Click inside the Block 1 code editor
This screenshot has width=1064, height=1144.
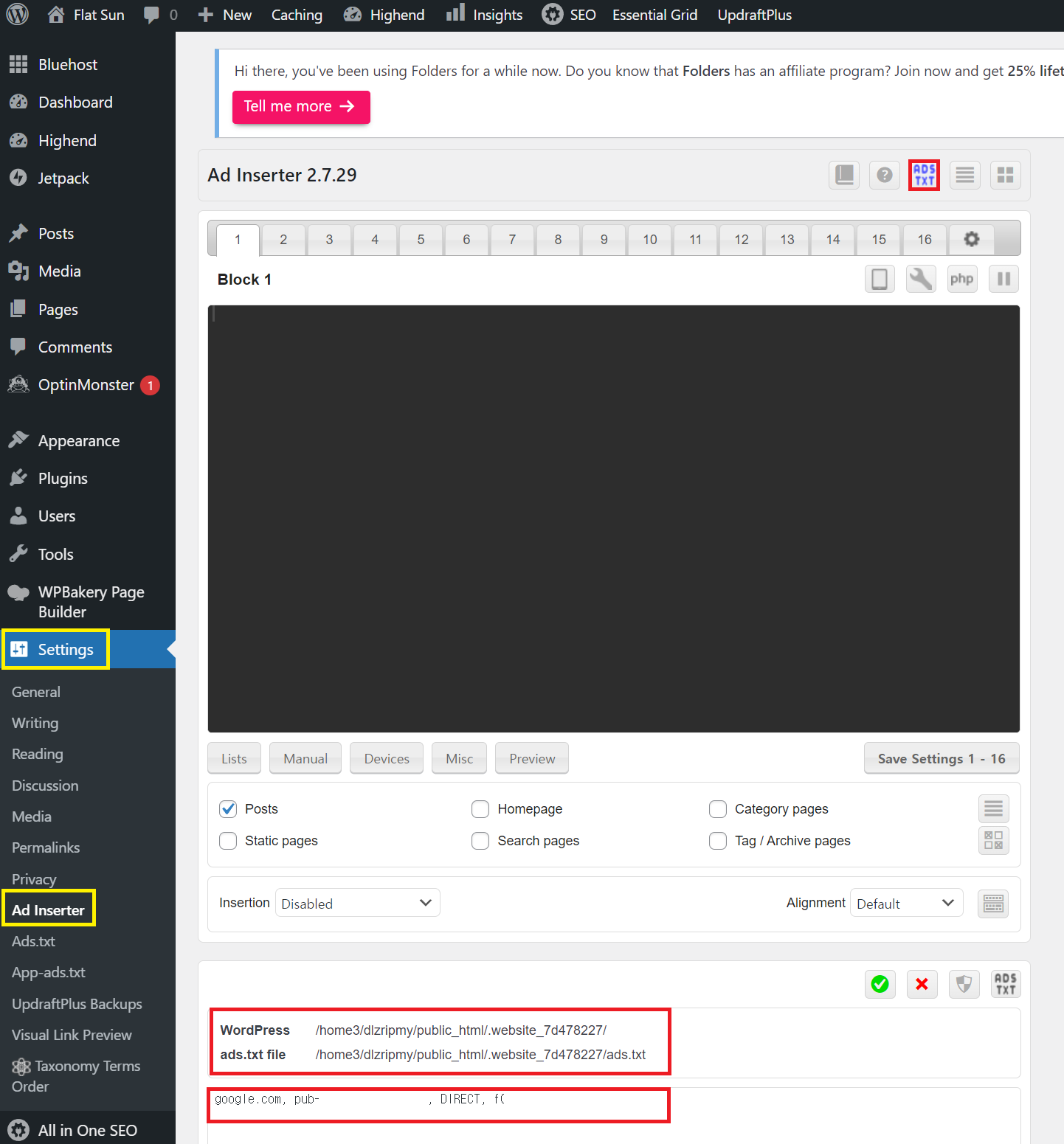(614, 519)
